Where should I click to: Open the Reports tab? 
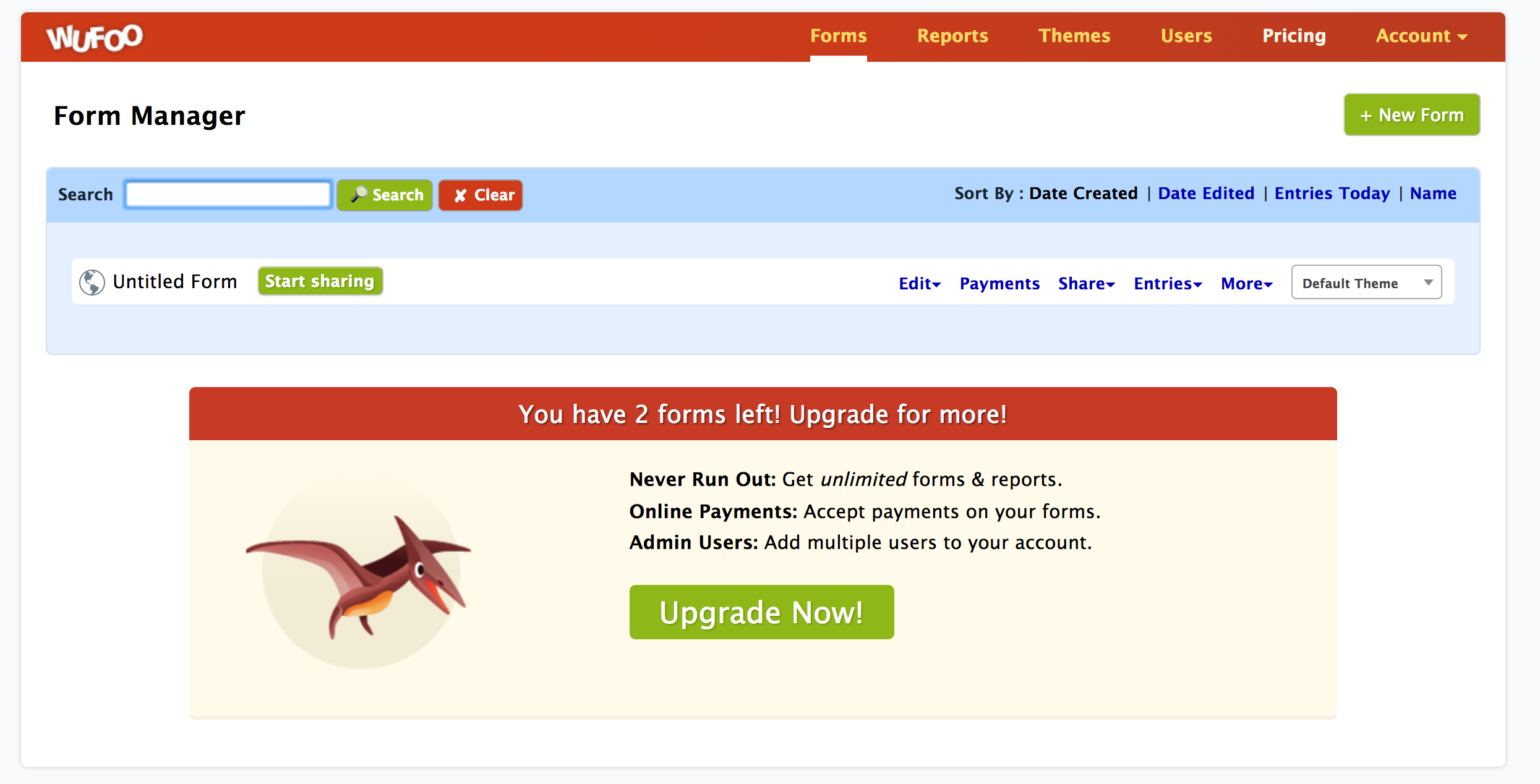[x=952, y=36]
